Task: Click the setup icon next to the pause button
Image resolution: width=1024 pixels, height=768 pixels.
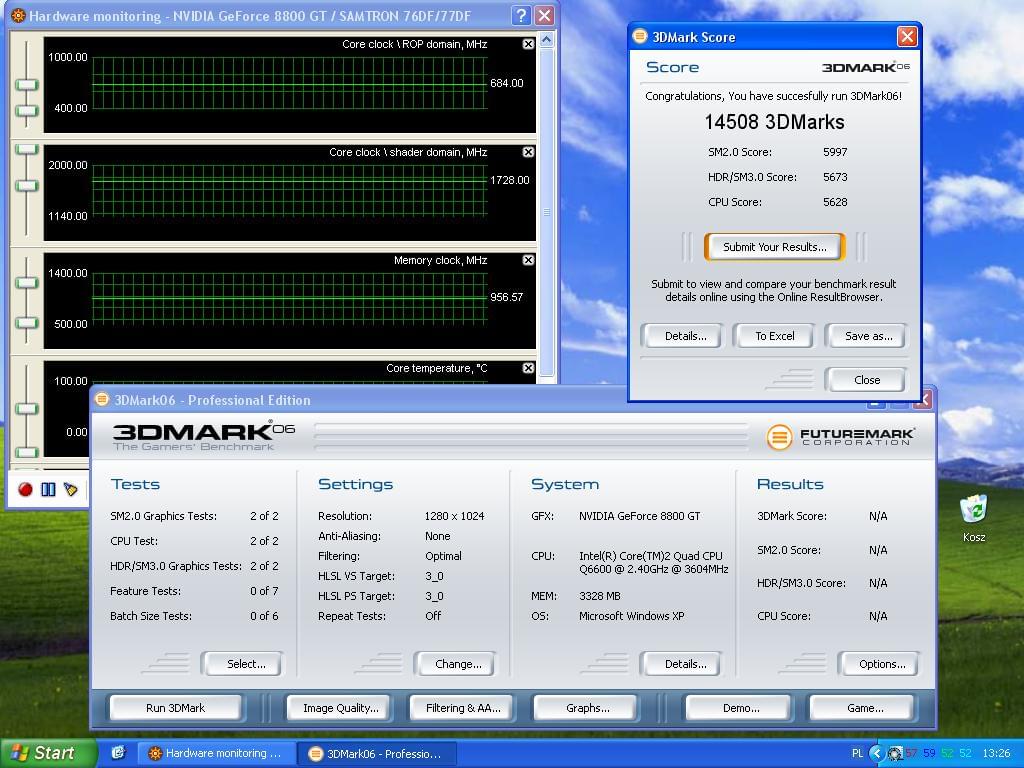Action: coord(71,489)
